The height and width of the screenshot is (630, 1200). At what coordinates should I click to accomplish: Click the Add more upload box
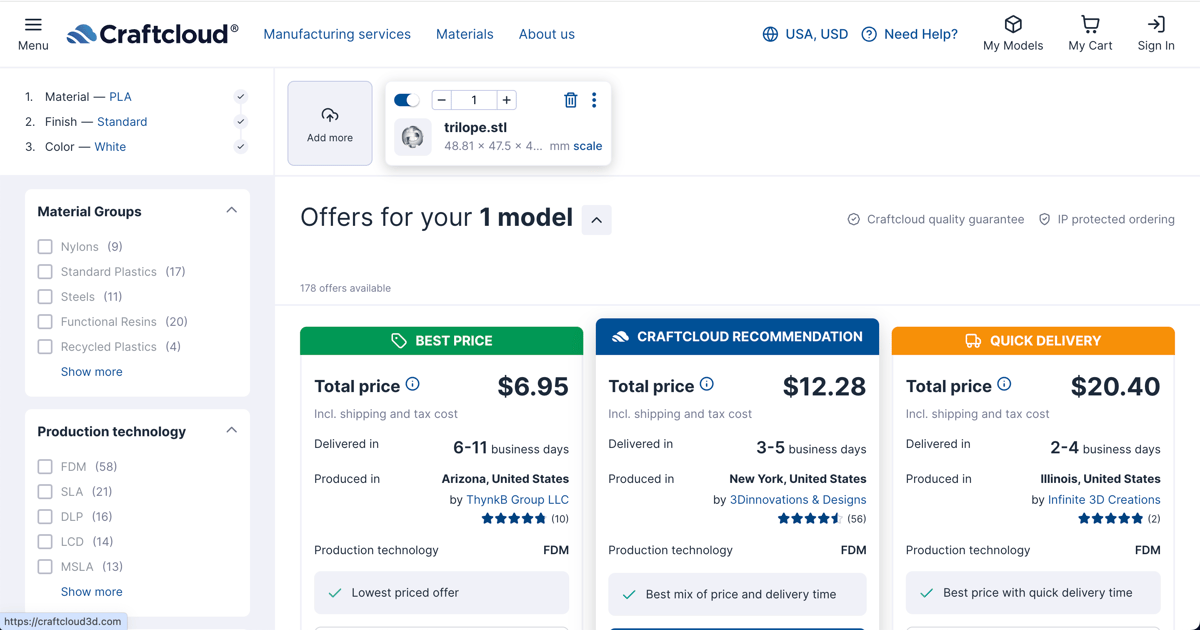(330, 123)
